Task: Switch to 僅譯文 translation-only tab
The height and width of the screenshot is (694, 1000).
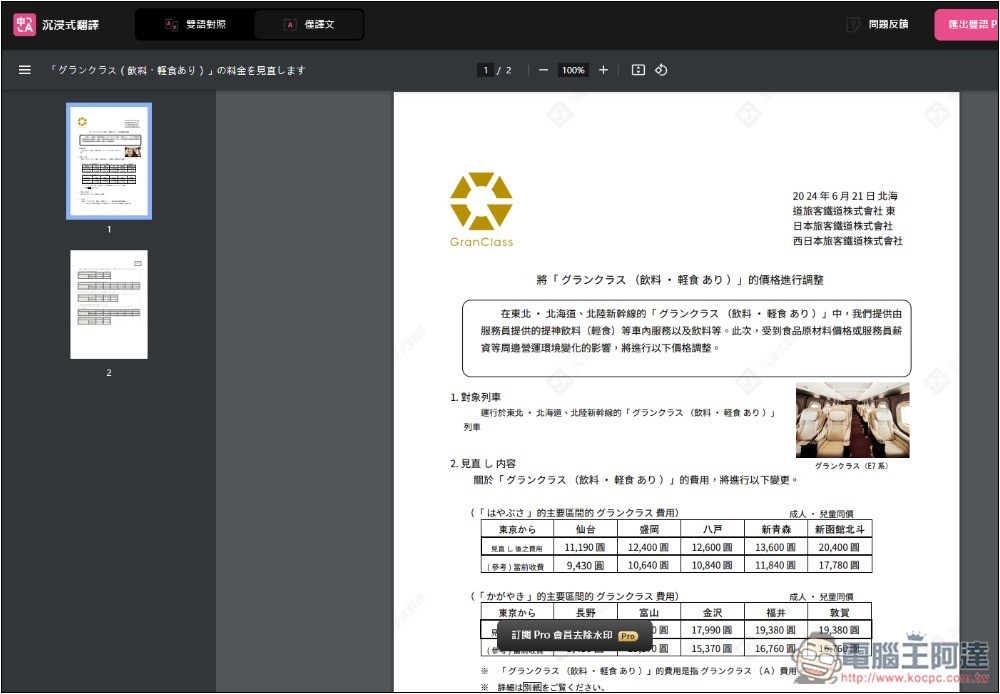Action: click(309, 24)
